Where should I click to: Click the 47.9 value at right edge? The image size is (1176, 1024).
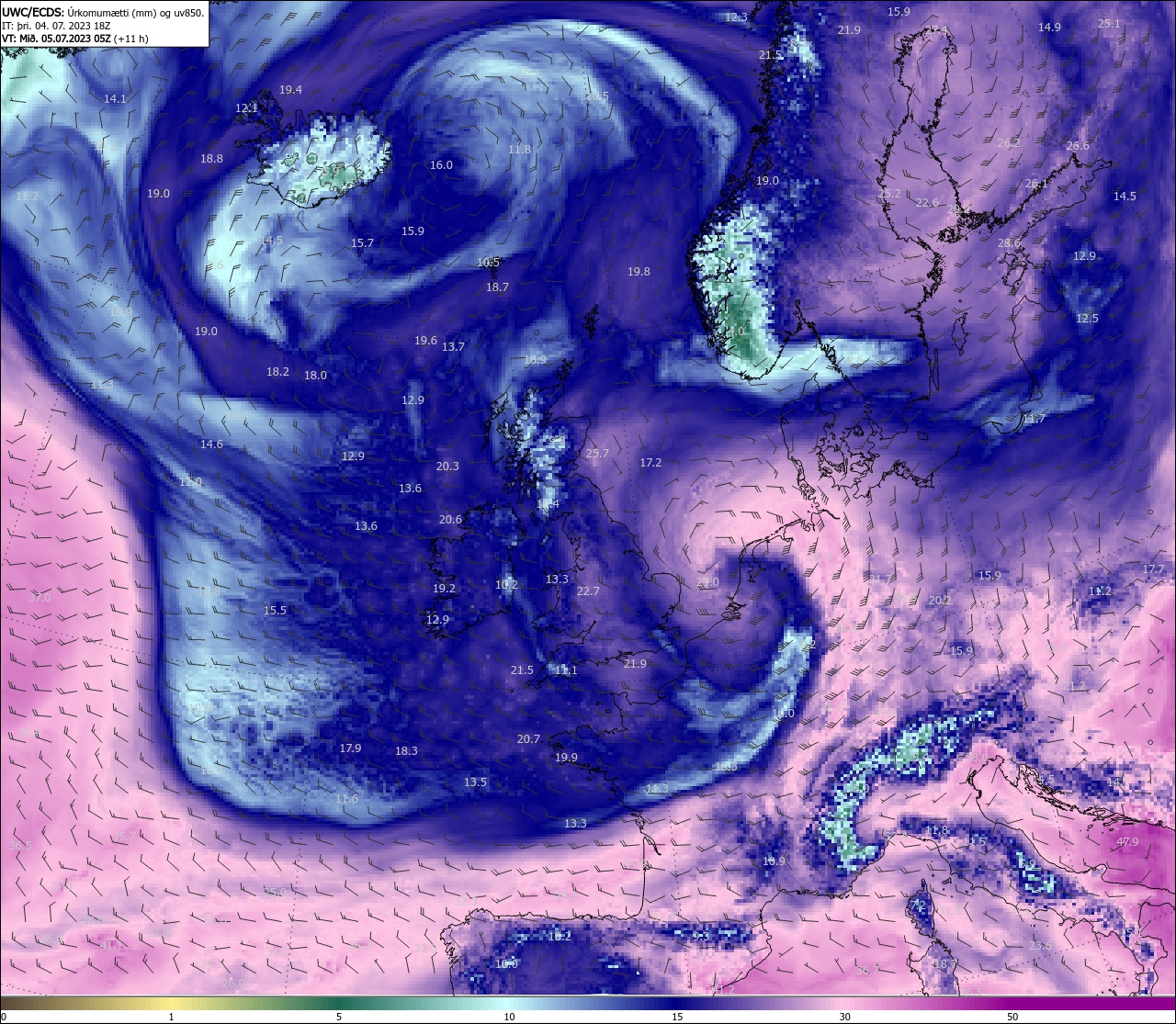1127,841
